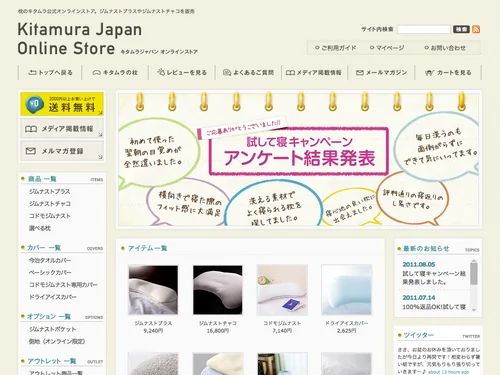Go to トップへ戻る in nav bar
The height and width of the screenshot is (375, 500).
click(50, 72)
